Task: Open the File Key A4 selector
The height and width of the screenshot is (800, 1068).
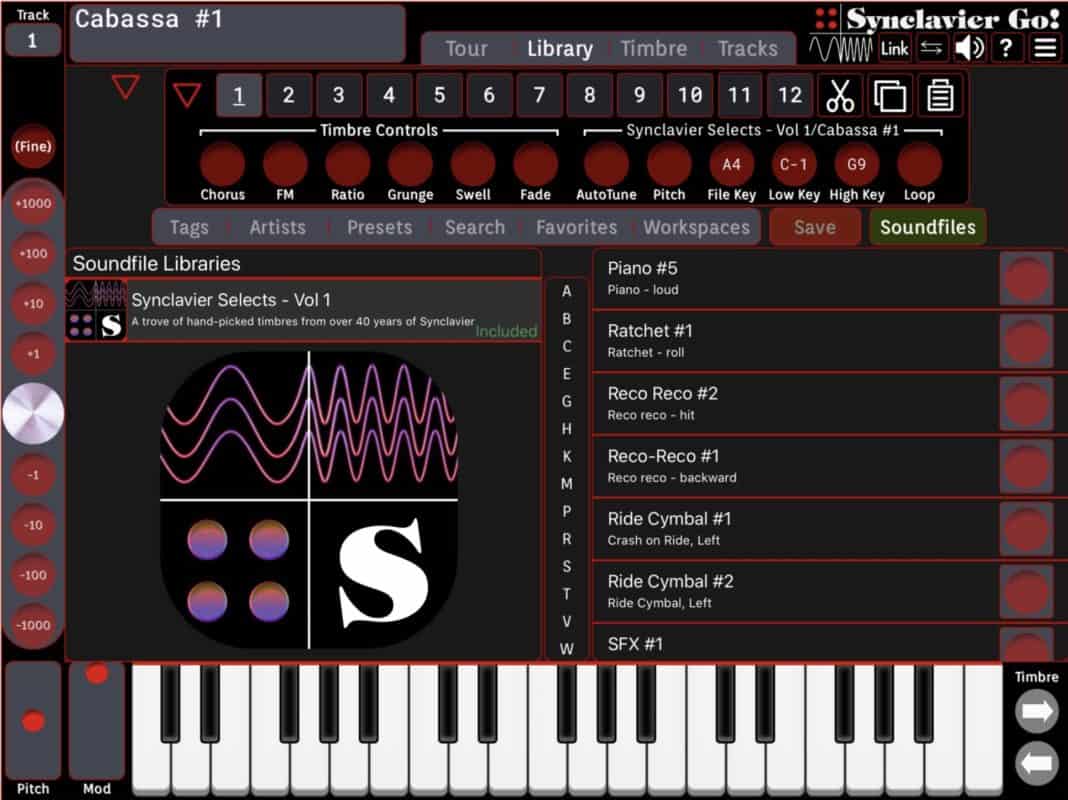Action: [730, 164]
